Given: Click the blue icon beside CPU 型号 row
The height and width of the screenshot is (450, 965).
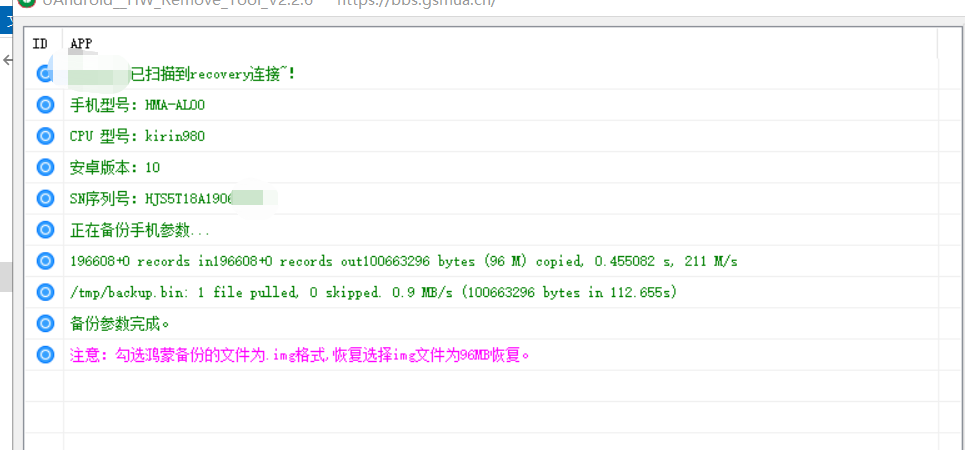Looking at the screenshot, I should coord(45,136).
